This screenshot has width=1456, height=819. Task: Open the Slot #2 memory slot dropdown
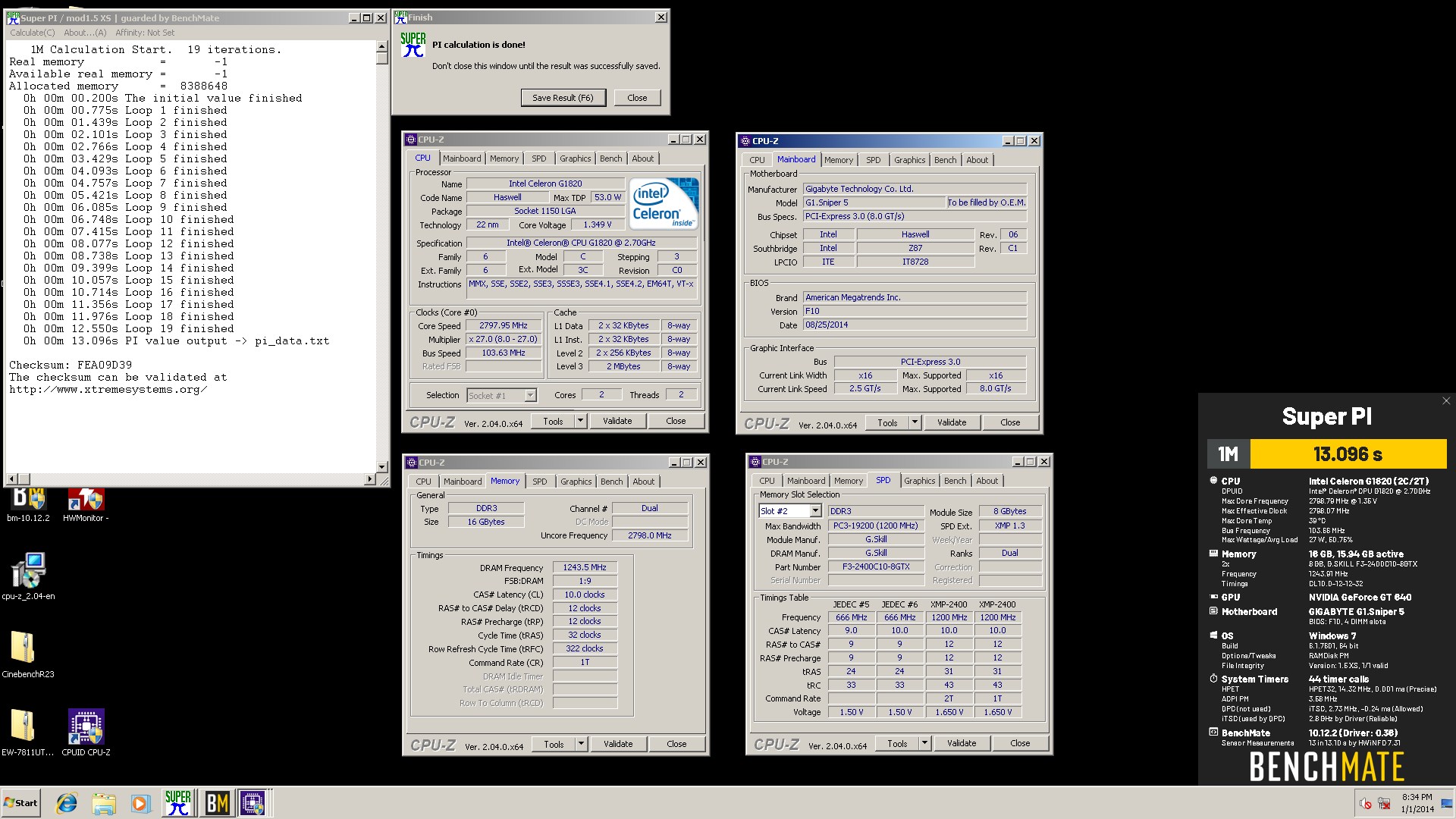pos(815,511)
